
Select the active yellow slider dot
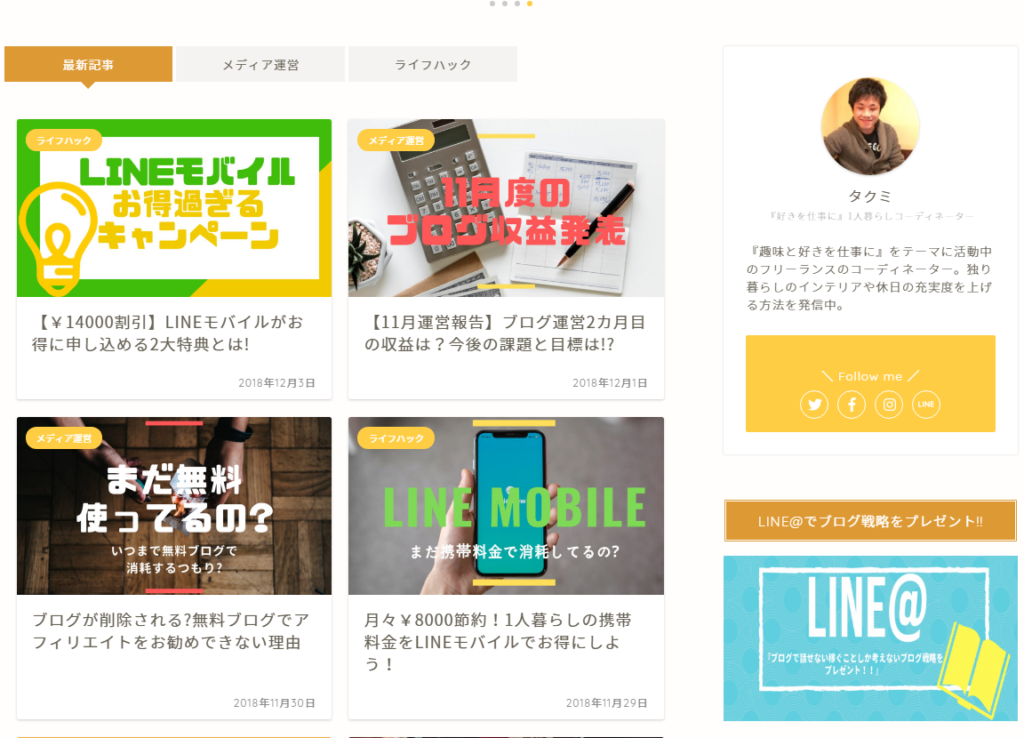[x=530, y=3]
